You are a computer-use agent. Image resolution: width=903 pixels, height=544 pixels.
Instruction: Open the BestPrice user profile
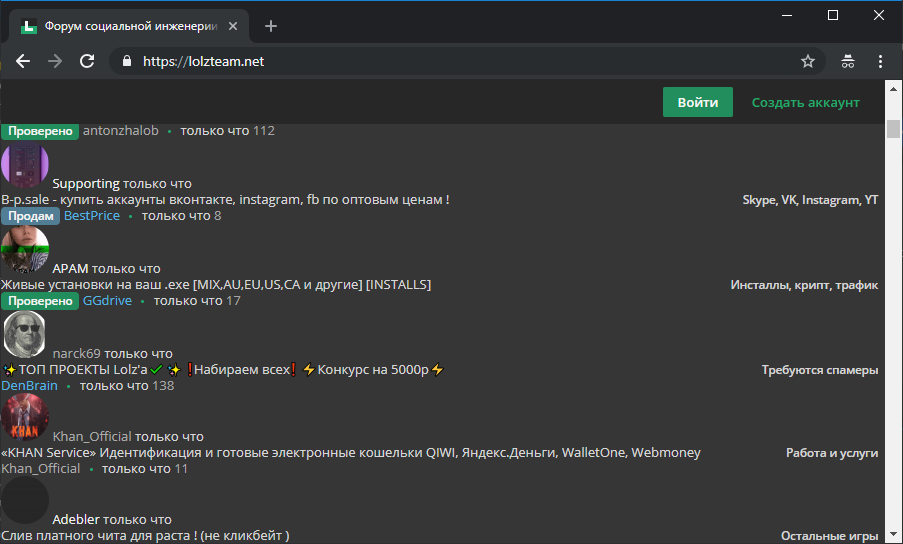click(x=92, y=216)
